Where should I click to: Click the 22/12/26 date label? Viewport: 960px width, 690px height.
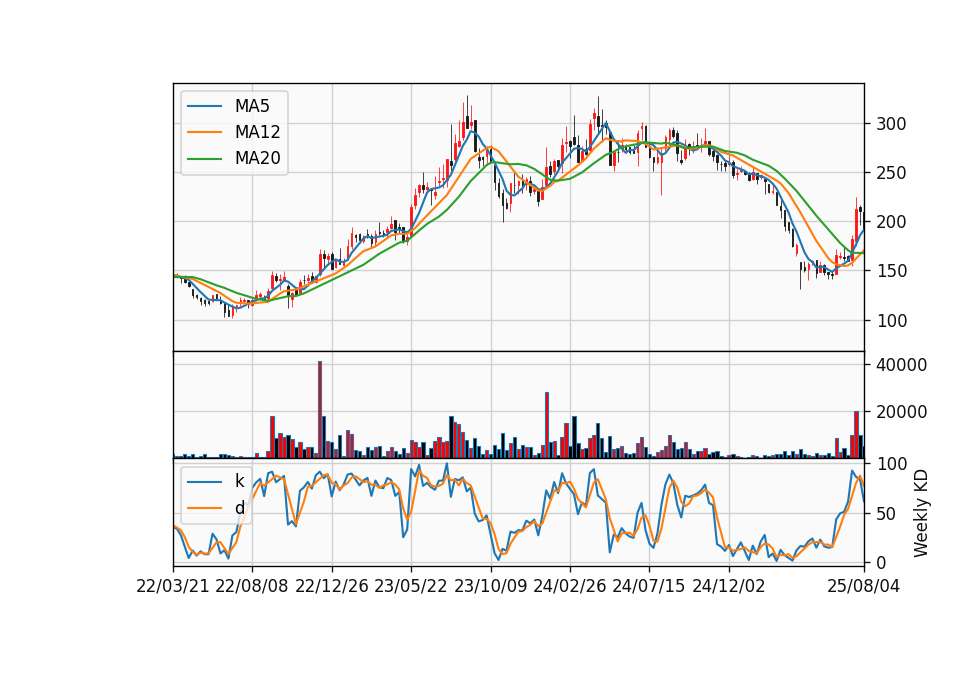(332, 587)
